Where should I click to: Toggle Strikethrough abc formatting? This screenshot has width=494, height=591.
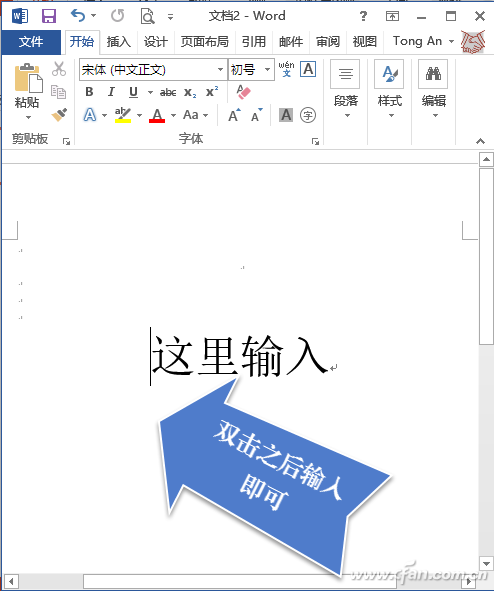[168, 92]
